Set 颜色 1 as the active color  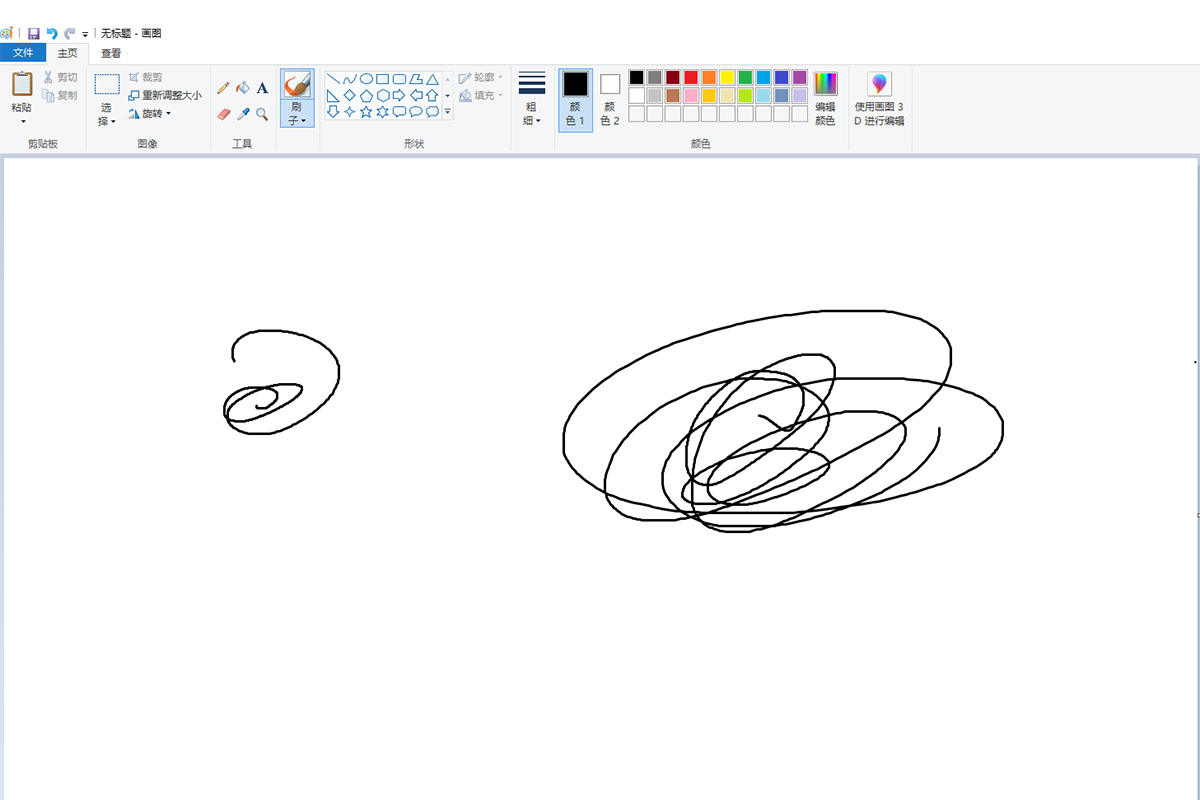[575, 99]
